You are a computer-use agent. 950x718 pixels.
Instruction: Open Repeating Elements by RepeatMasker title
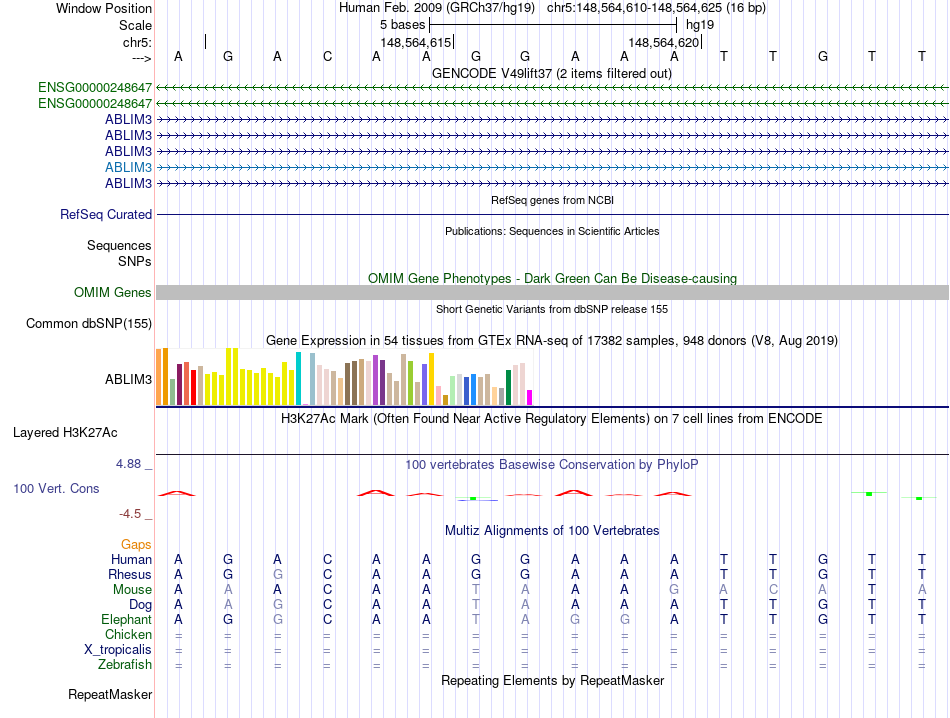point(552,680)
